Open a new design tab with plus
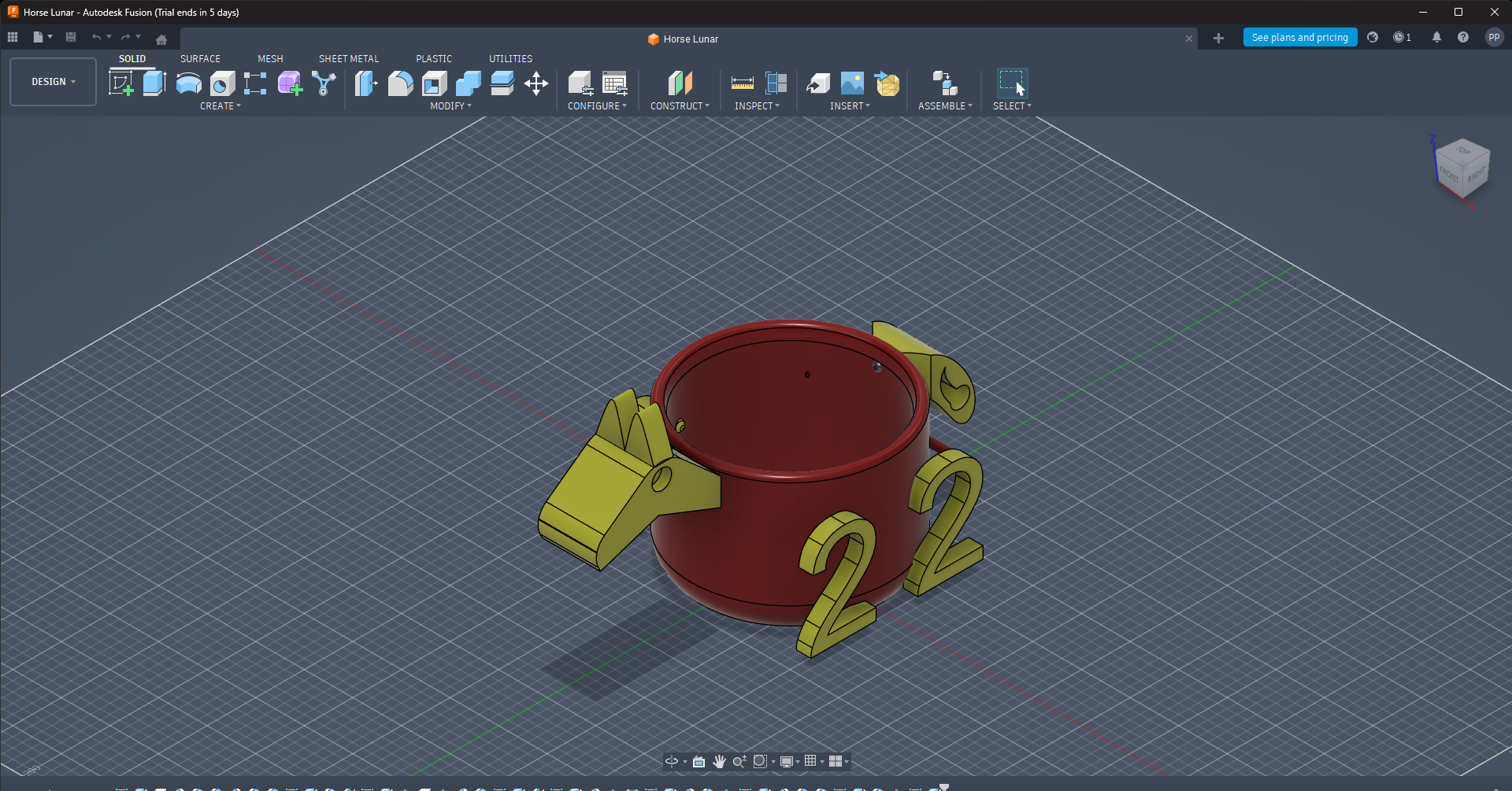This screenshot has width=1512, height=791. [1218, 39]
